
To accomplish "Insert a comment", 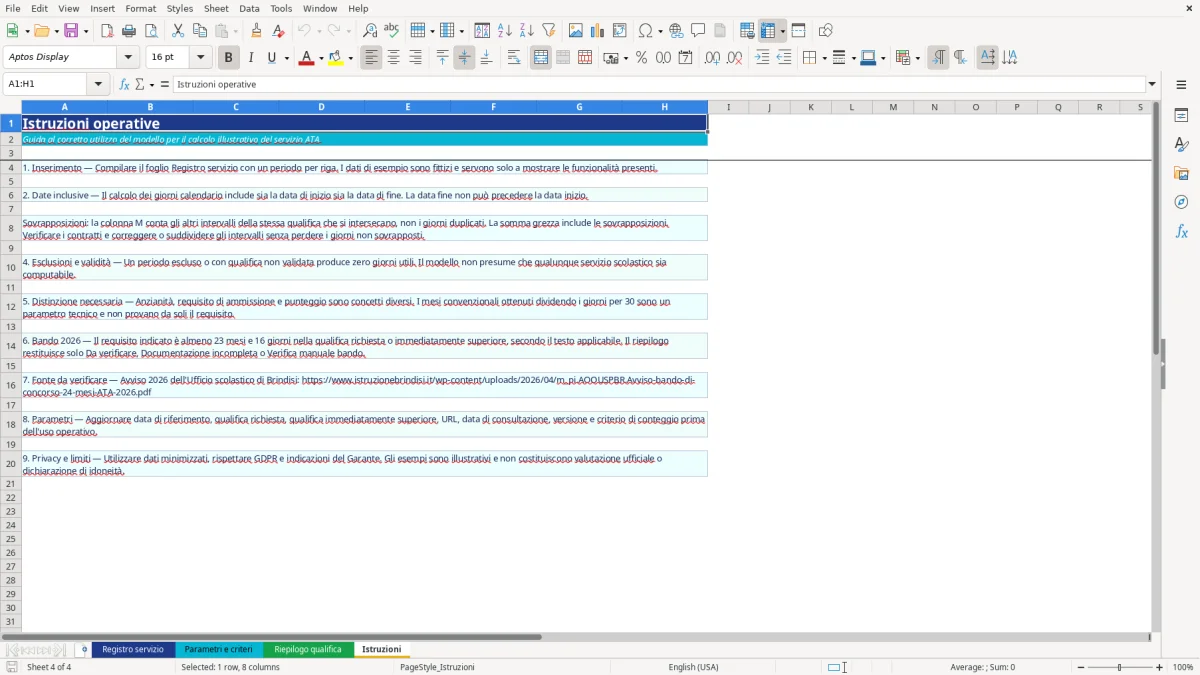I will [x=699, y=31].
